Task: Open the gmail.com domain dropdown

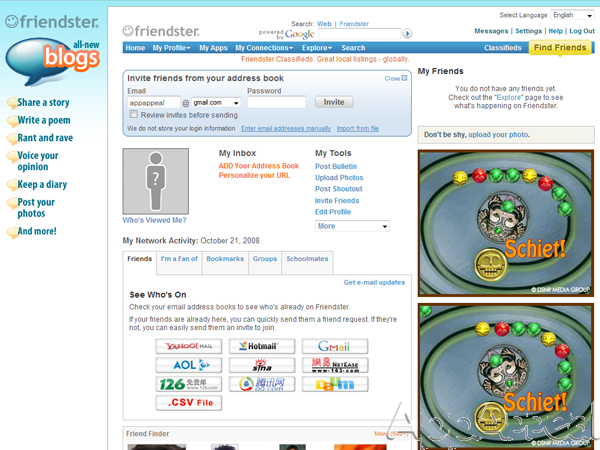Action: [x=216, y=102]
